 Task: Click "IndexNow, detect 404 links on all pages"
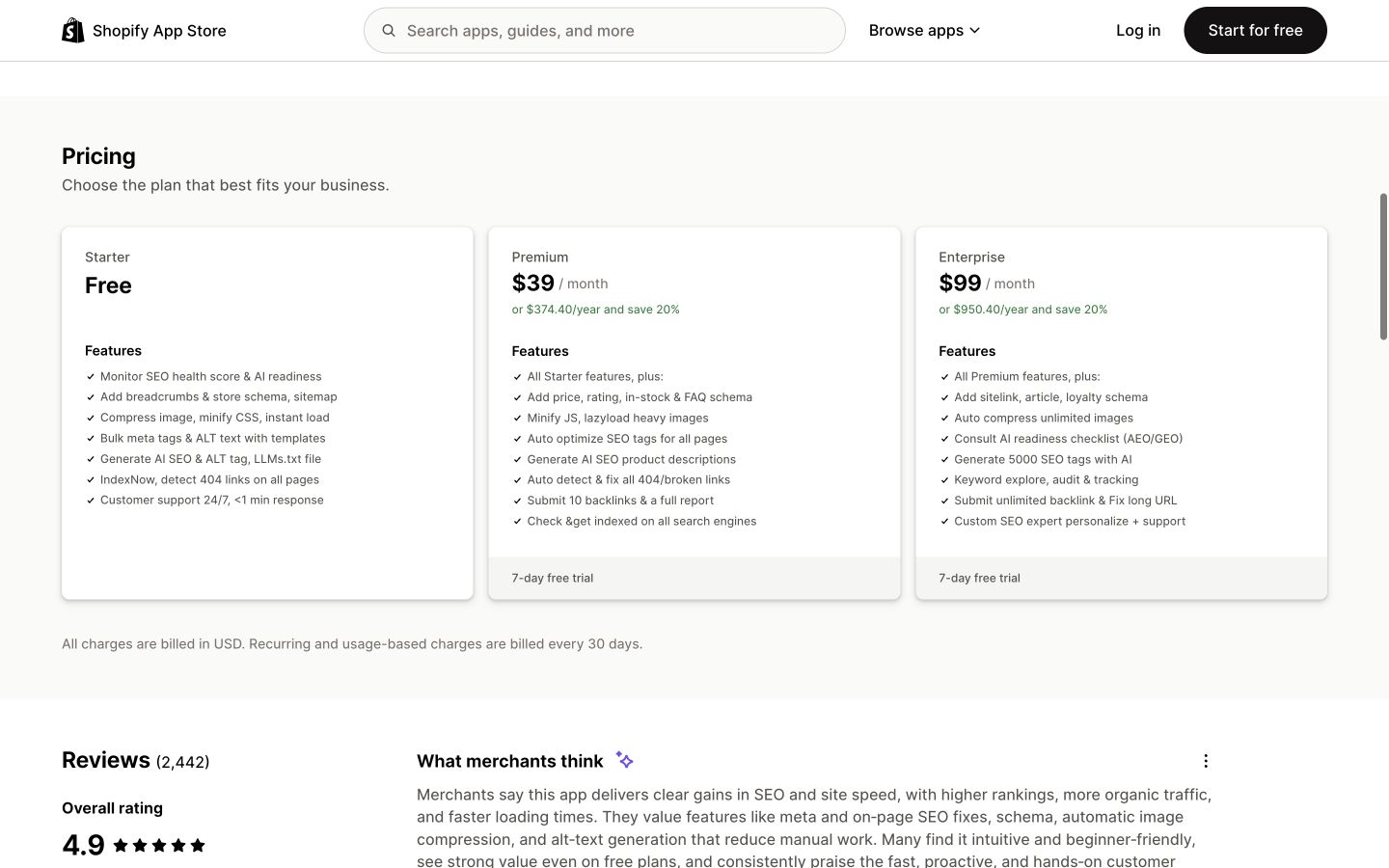click(209, 480)
